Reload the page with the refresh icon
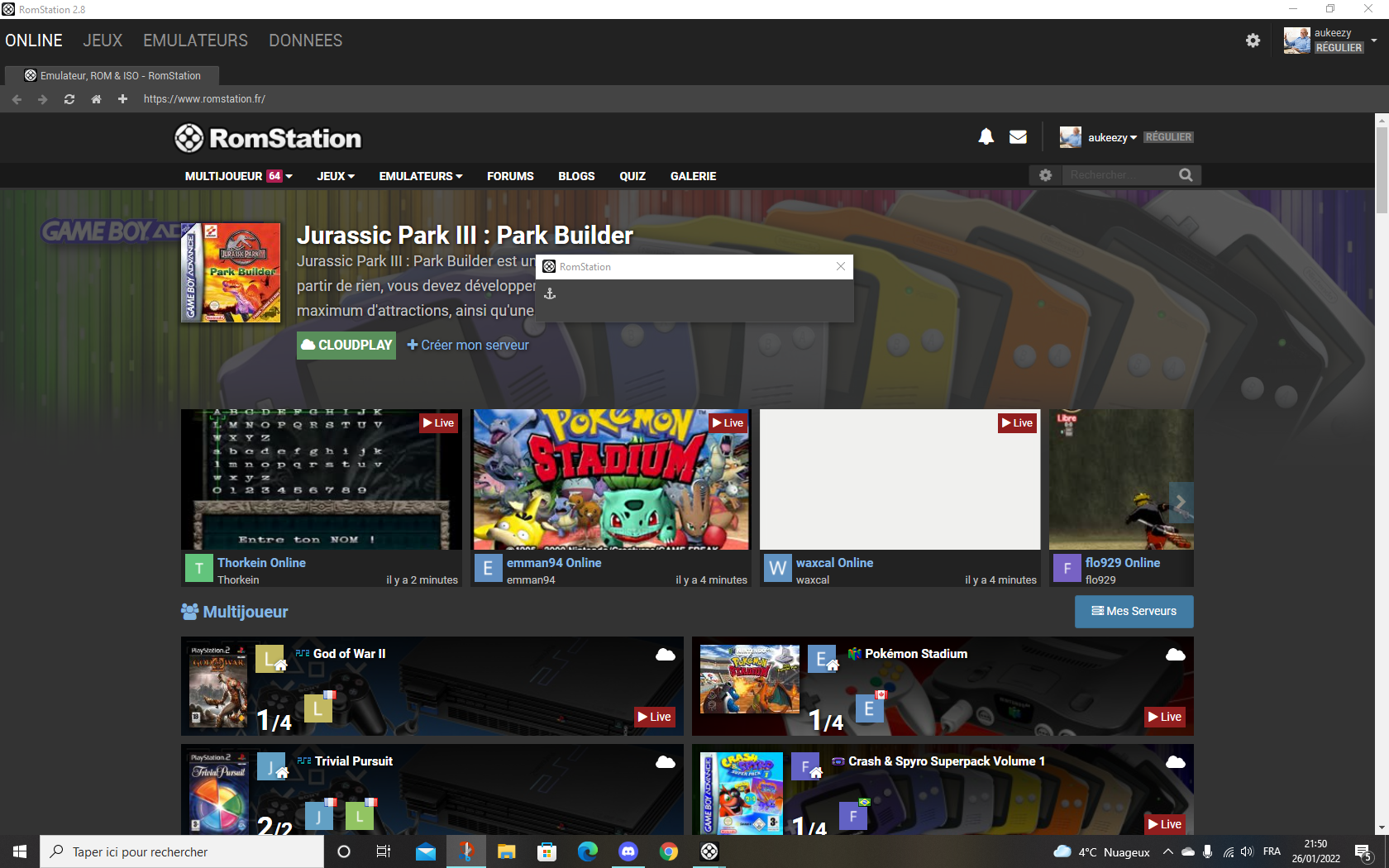This screenshot has width=1389, height=868. pos(69,99)
